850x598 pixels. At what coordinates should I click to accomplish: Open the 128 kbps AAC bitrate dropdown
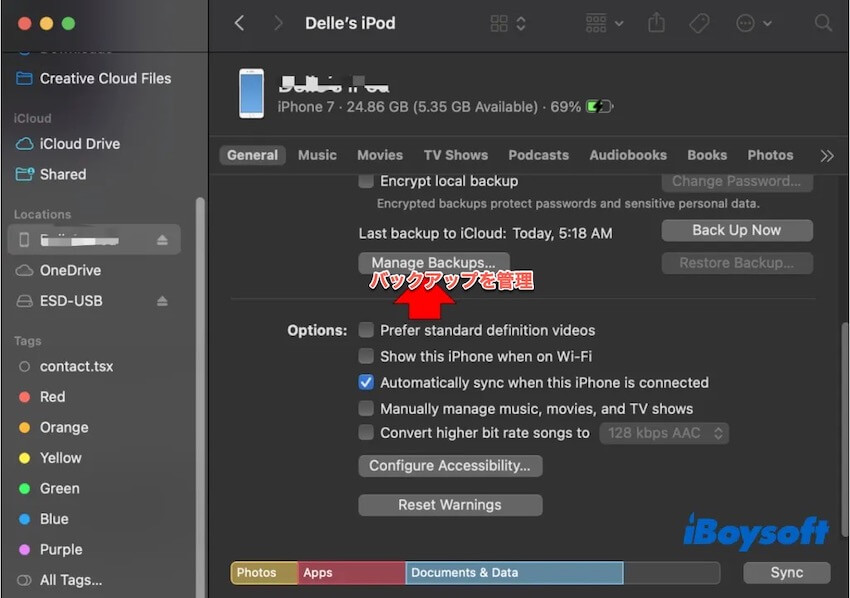coord(664,434)
